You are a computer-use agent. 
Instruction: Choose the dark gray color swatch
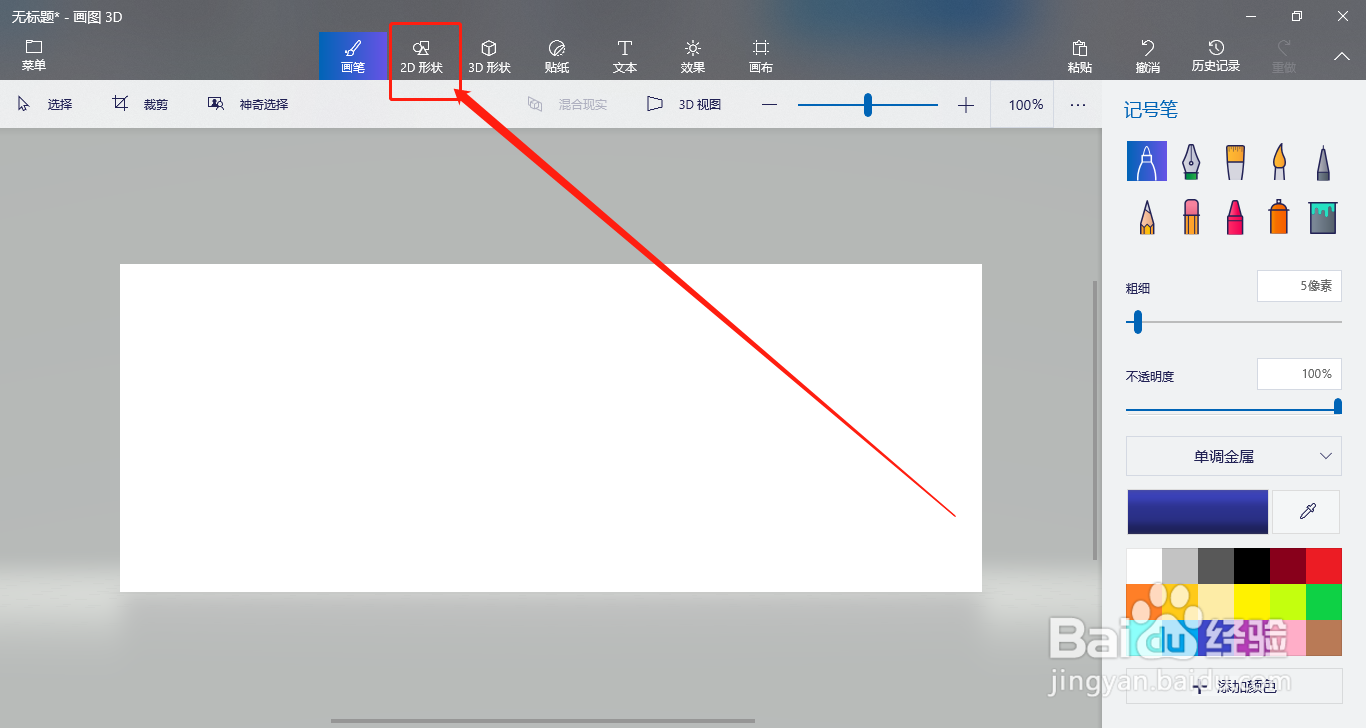(1216, 566)
